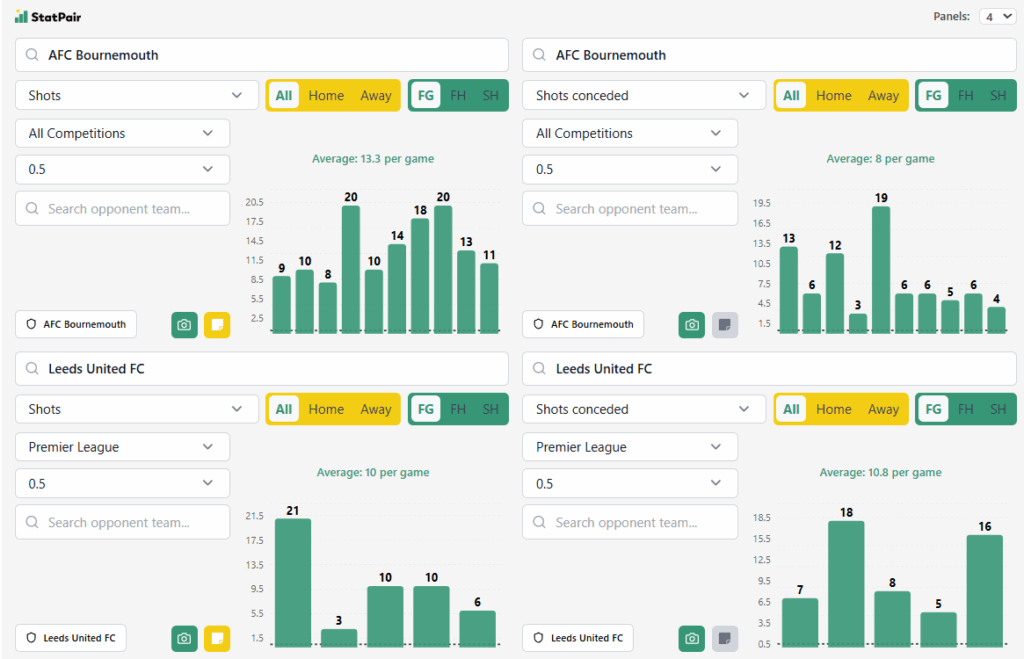Viewport: 1024px width, 659px height.
Task: Open the yellow note icon in the Leeds Shots panel
Action: pos(217,638)
